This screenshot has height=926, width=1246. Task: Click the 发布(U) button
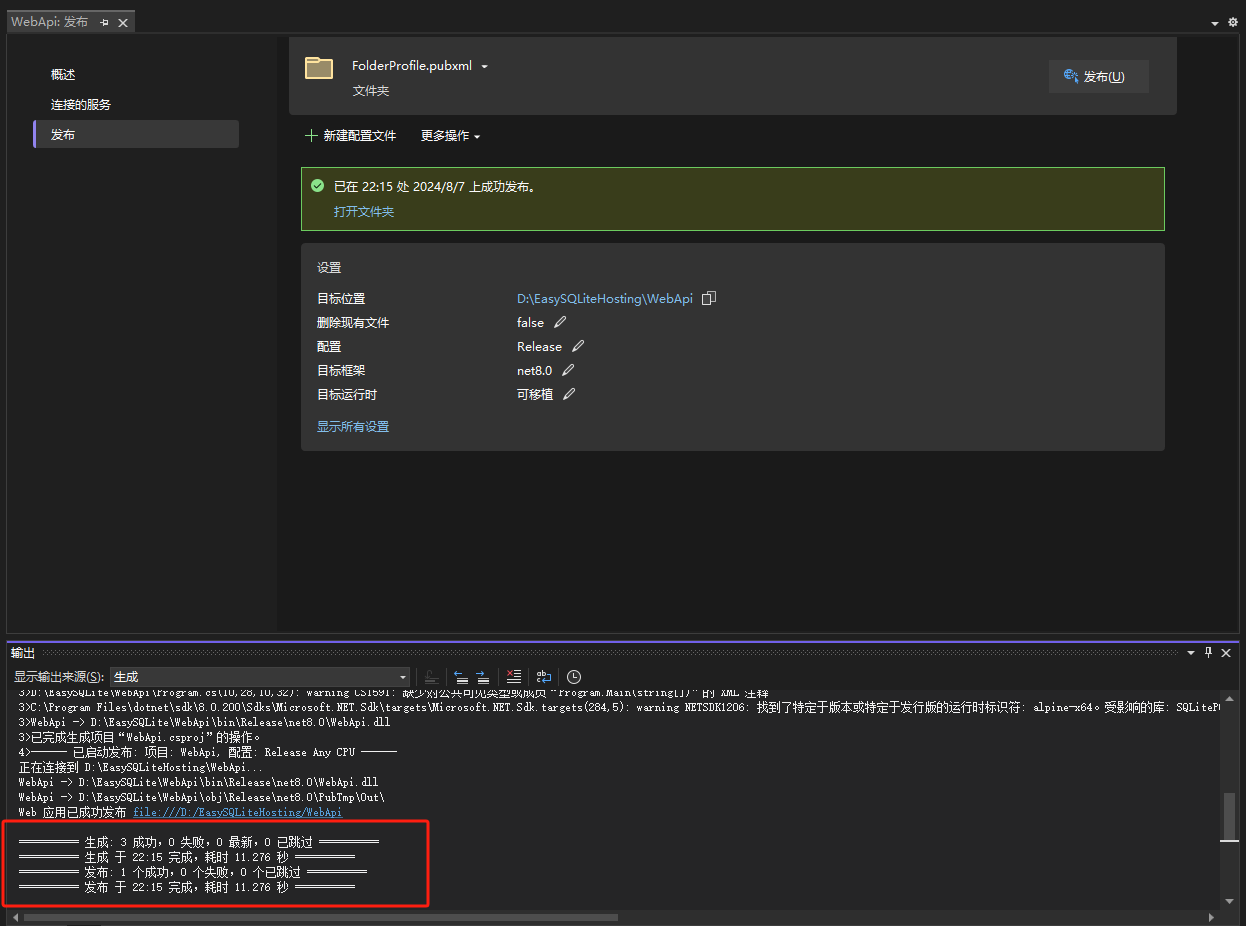pyautogui.click(x=1098, y=75)
